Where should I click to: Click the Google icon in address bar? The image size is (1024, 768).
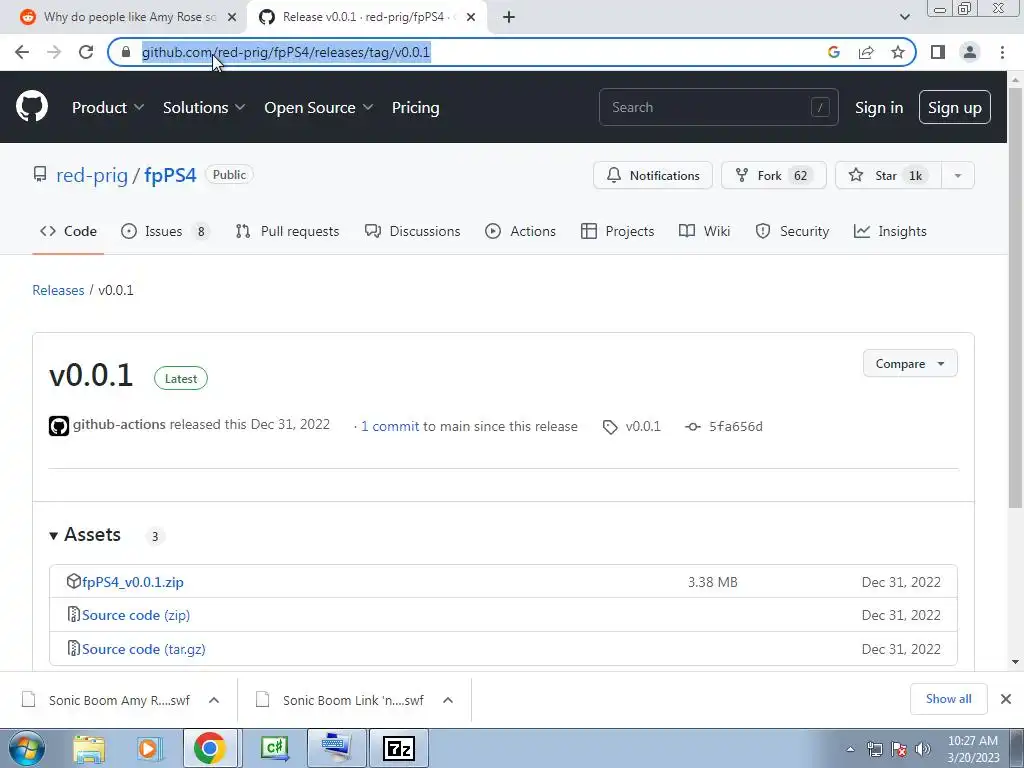tap(833, 52)
